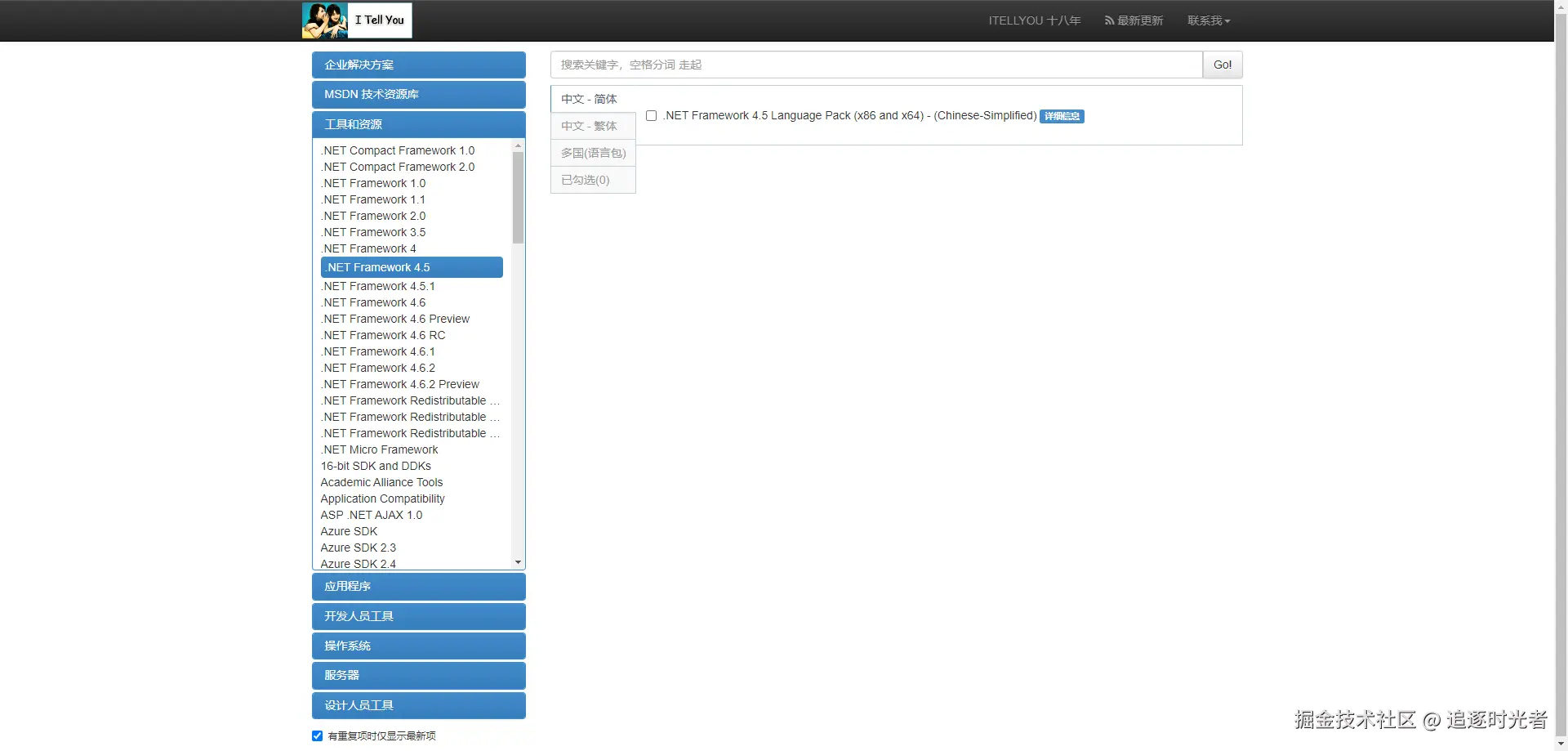Open the 联系我 dropdown menu

pyautogui.click(x=1209, y=20)
